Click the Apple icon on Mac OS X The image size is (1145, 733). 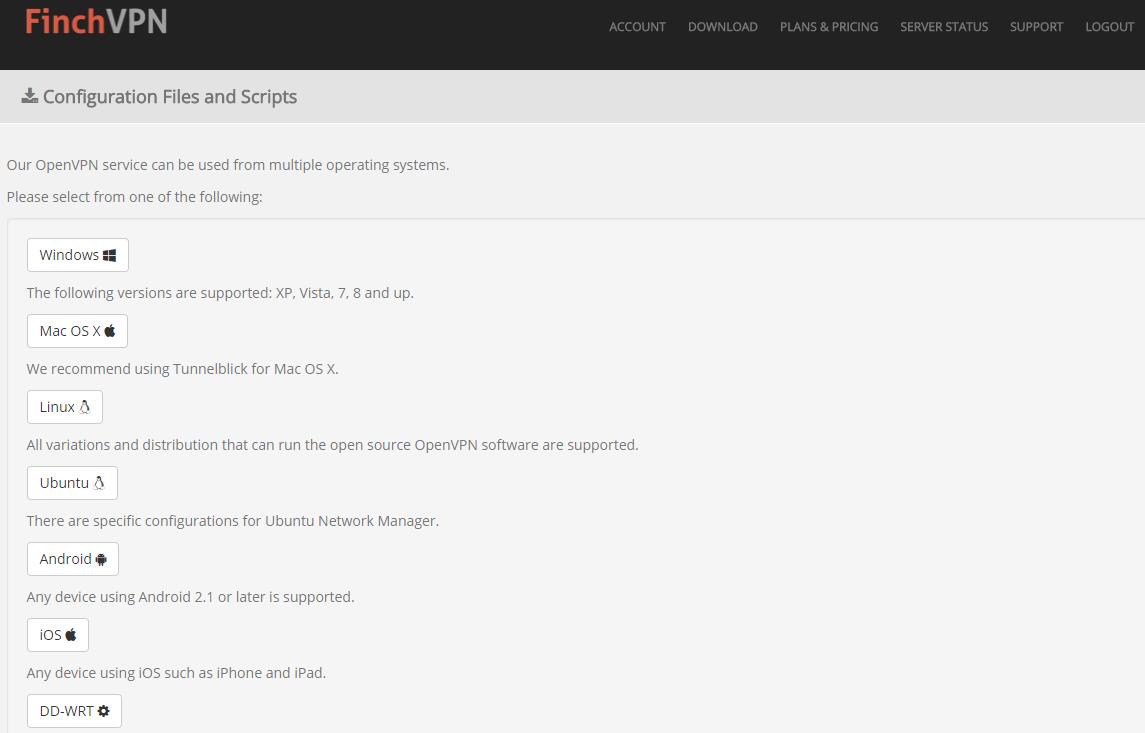[110, 331]
